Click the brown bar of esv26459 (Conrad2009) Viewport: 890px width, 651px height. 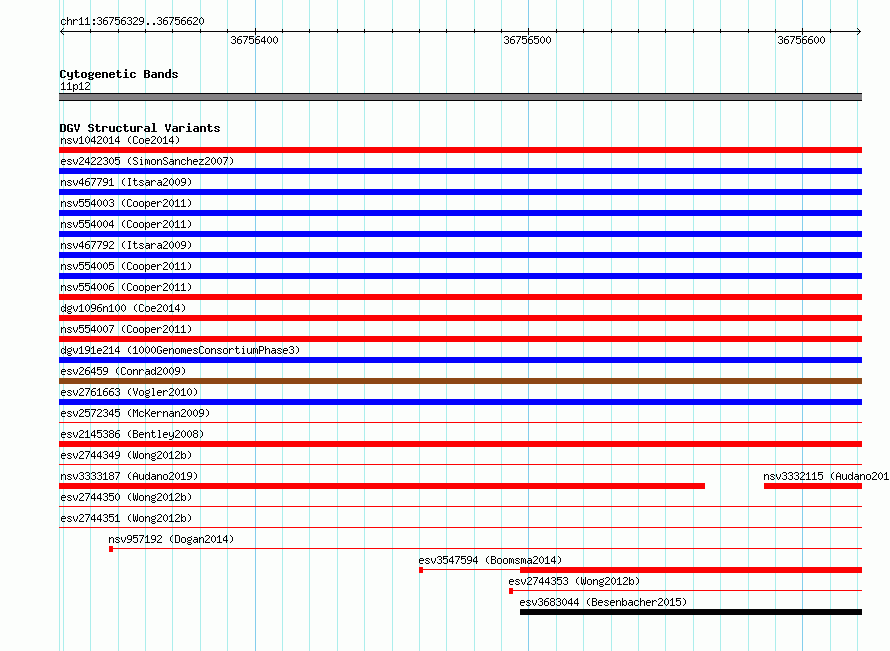(x=460, y=381)
